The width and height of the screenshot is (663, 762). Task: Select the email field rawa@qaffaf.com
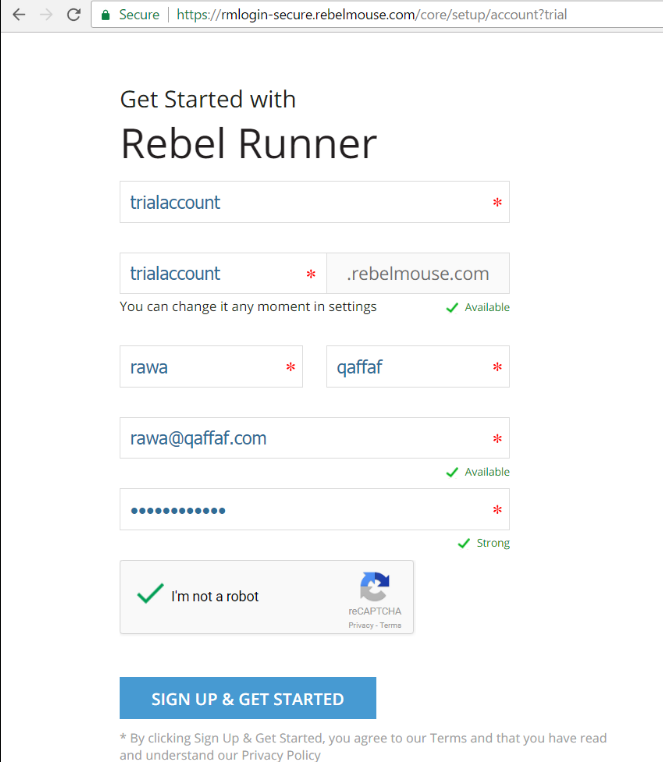pos(300,438)
